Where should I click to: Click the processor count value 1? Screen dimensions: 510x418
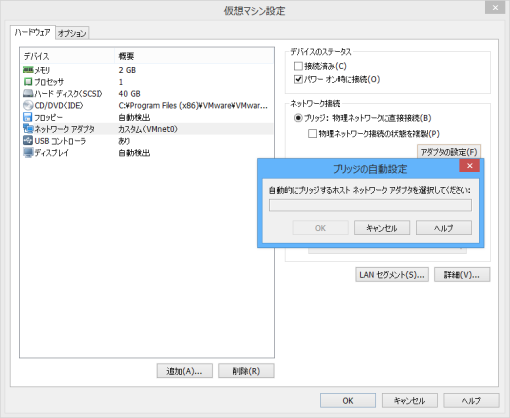point(121,82)
